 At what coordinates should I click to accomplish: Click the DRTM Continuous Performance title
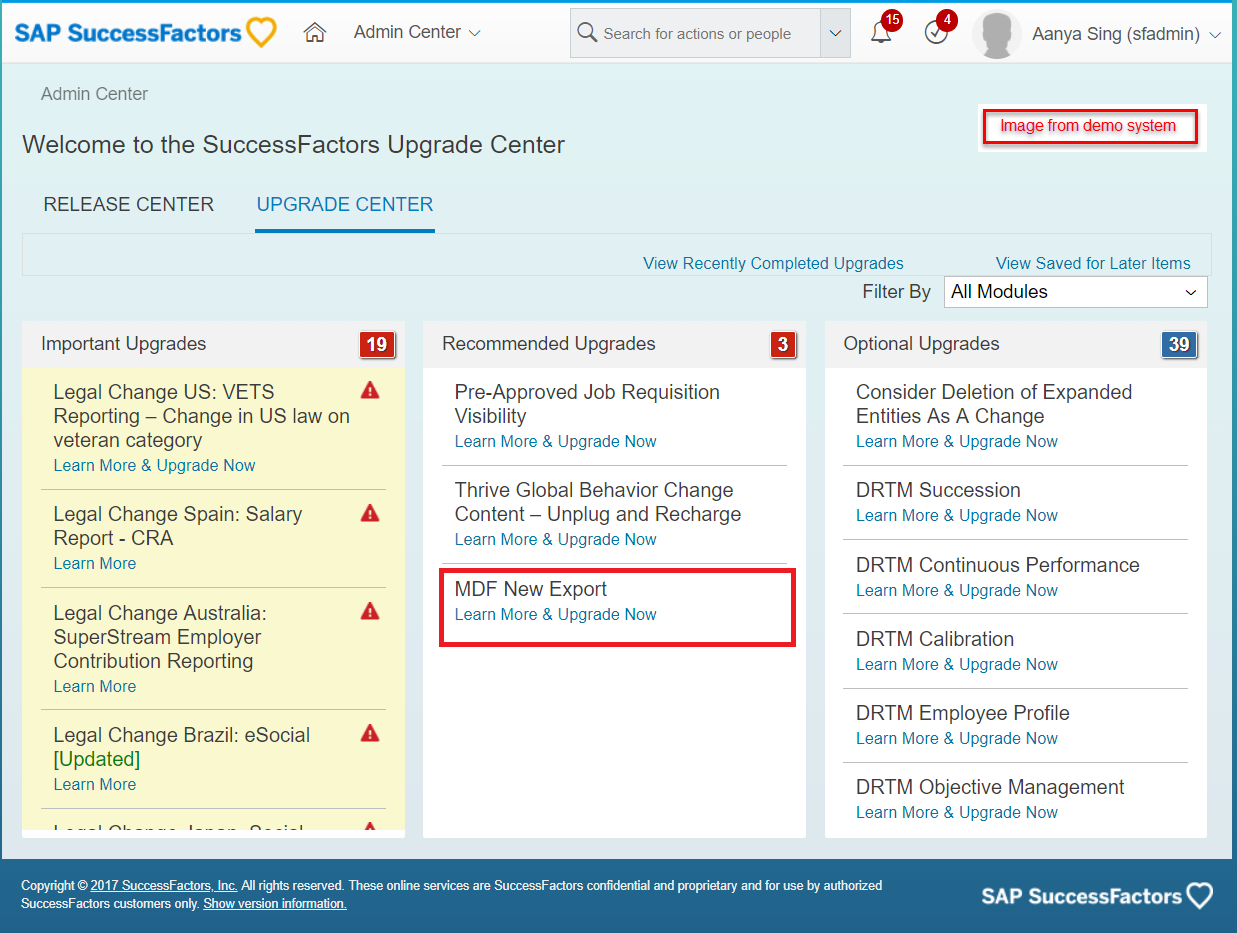pyautogui.click(x=998, y=565)
